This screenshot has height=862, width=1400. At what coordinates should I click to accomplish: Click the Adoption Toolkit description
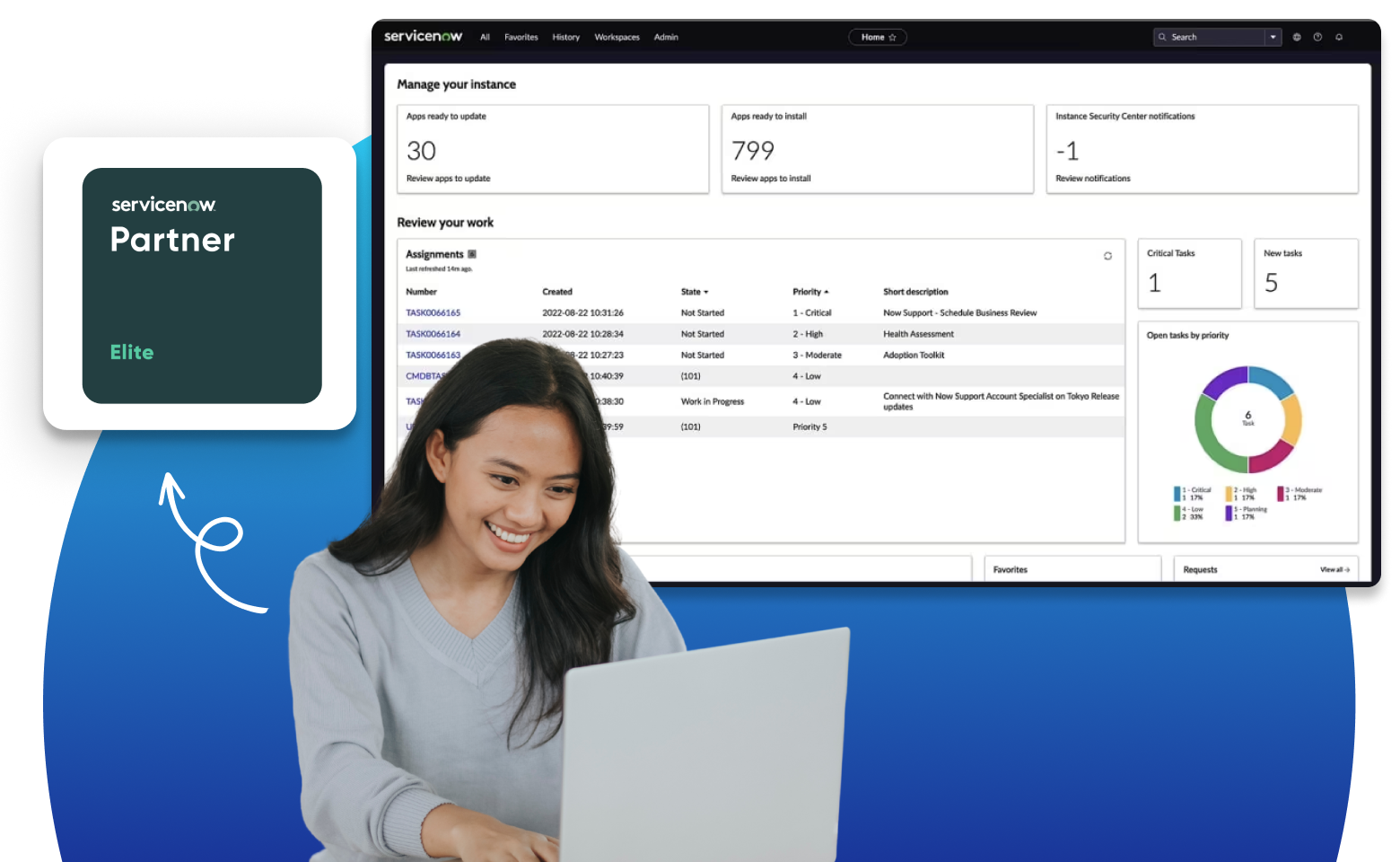pos(914,356)
